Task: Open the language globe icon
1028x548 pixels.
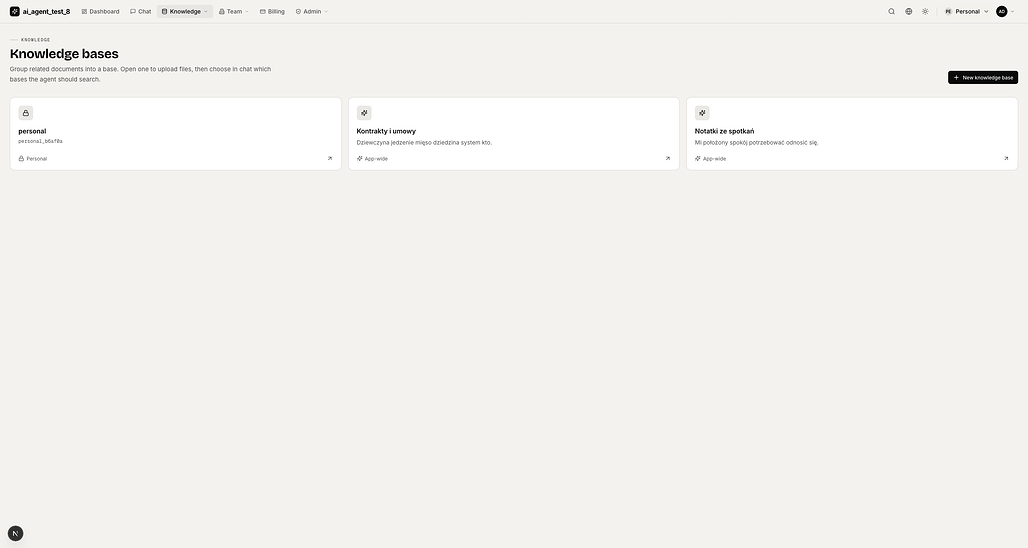Action: tap(909, 11)
